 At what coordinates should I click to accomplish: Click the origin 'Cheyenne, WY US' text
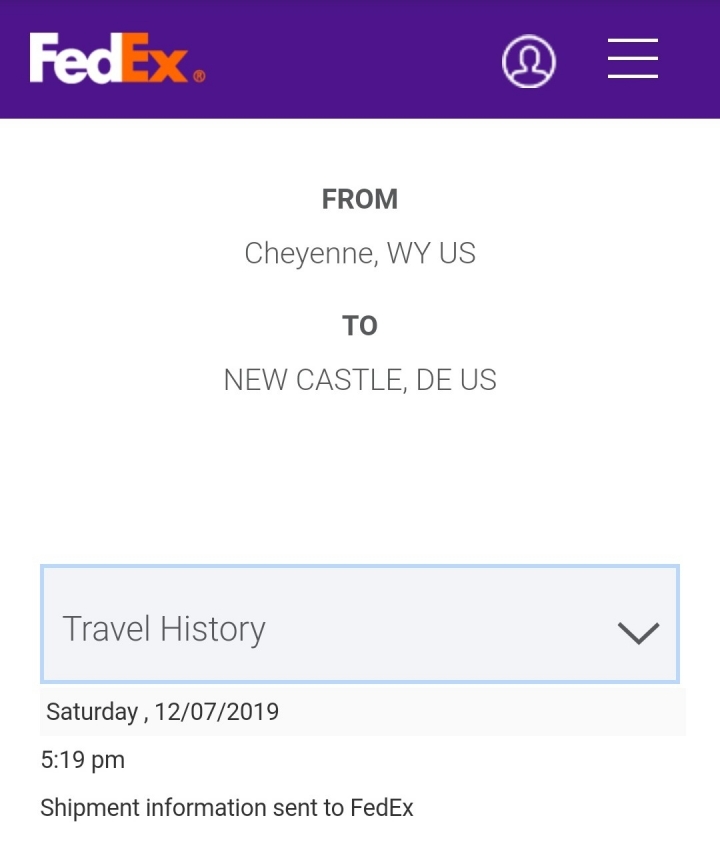tap(360, 253)
